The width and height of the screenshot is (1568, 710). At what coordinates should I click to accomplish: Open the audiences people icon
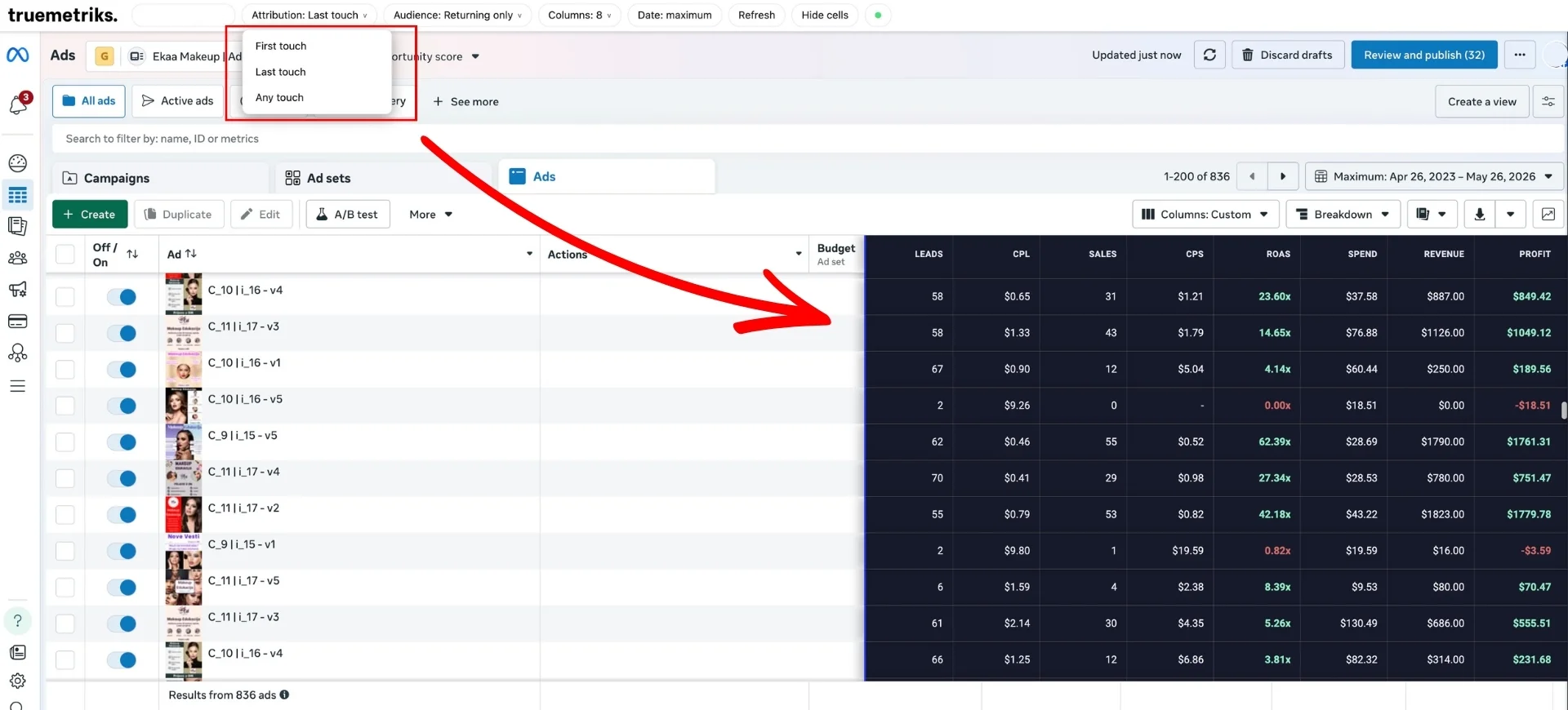tap(18, 258)
